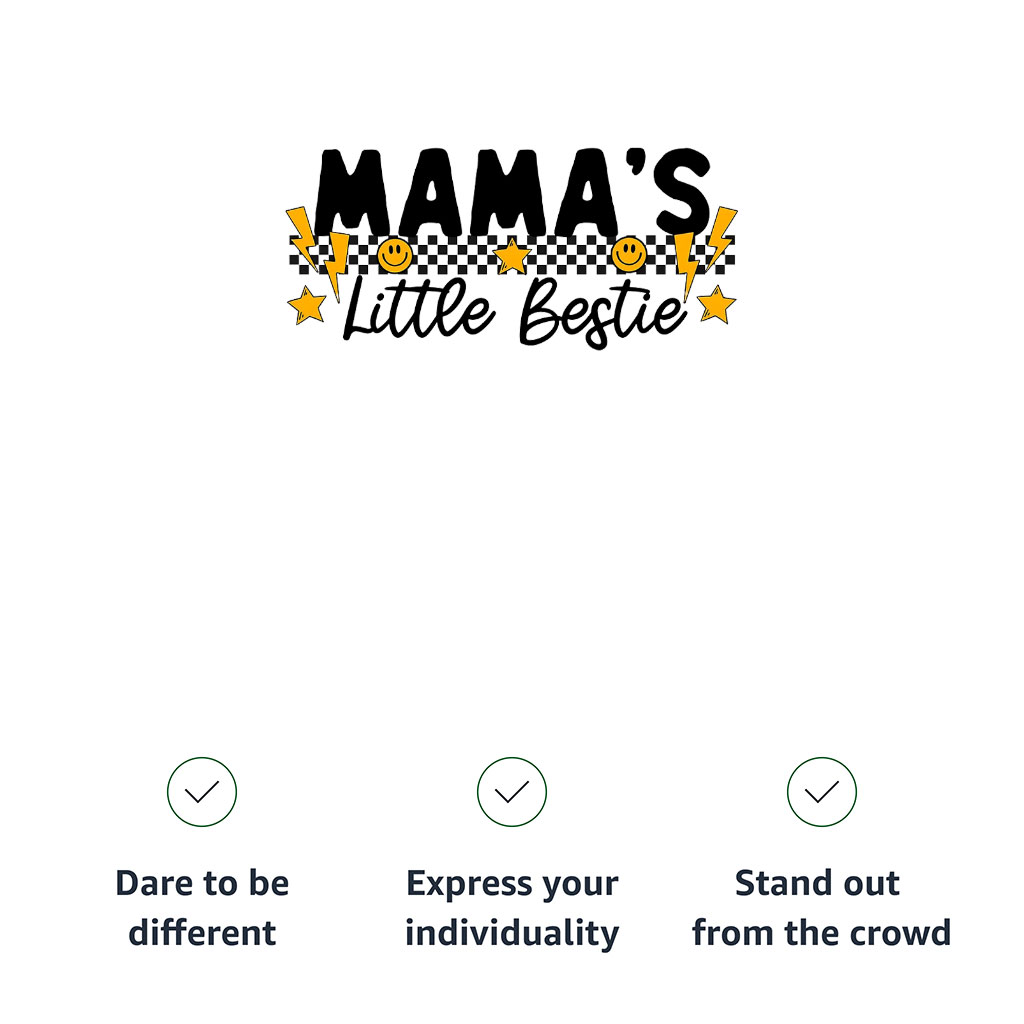Click the "Express your individuality" text
Viewport: 1024px width, 1024px height.
pyautogui.click(x=512, y=908)
